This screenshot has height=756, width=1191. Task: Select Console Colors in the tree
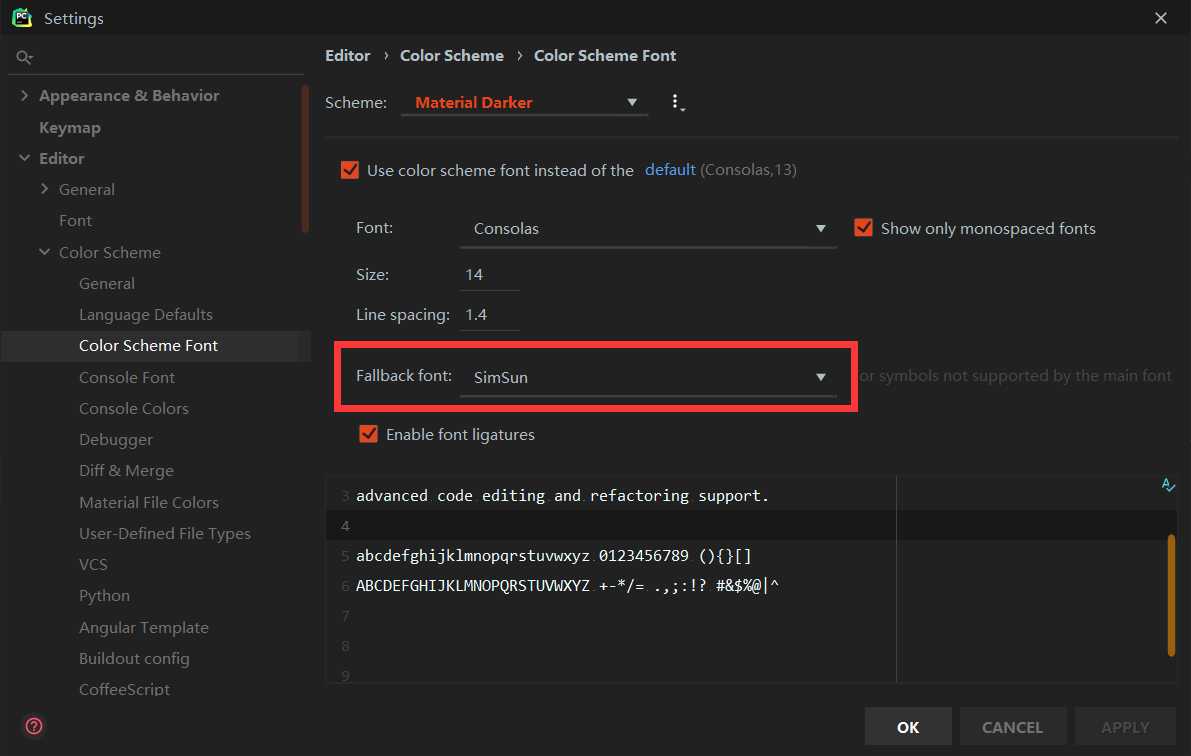coord(134,409)
